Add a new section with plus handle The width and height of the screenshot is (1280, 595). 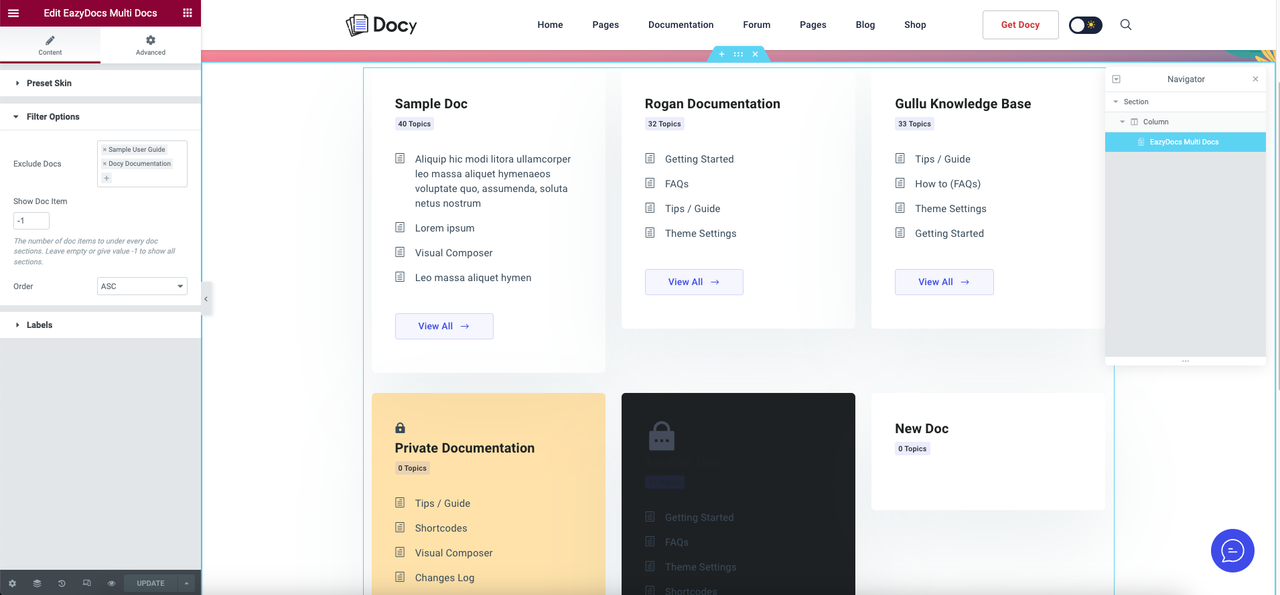click(721, 54)
